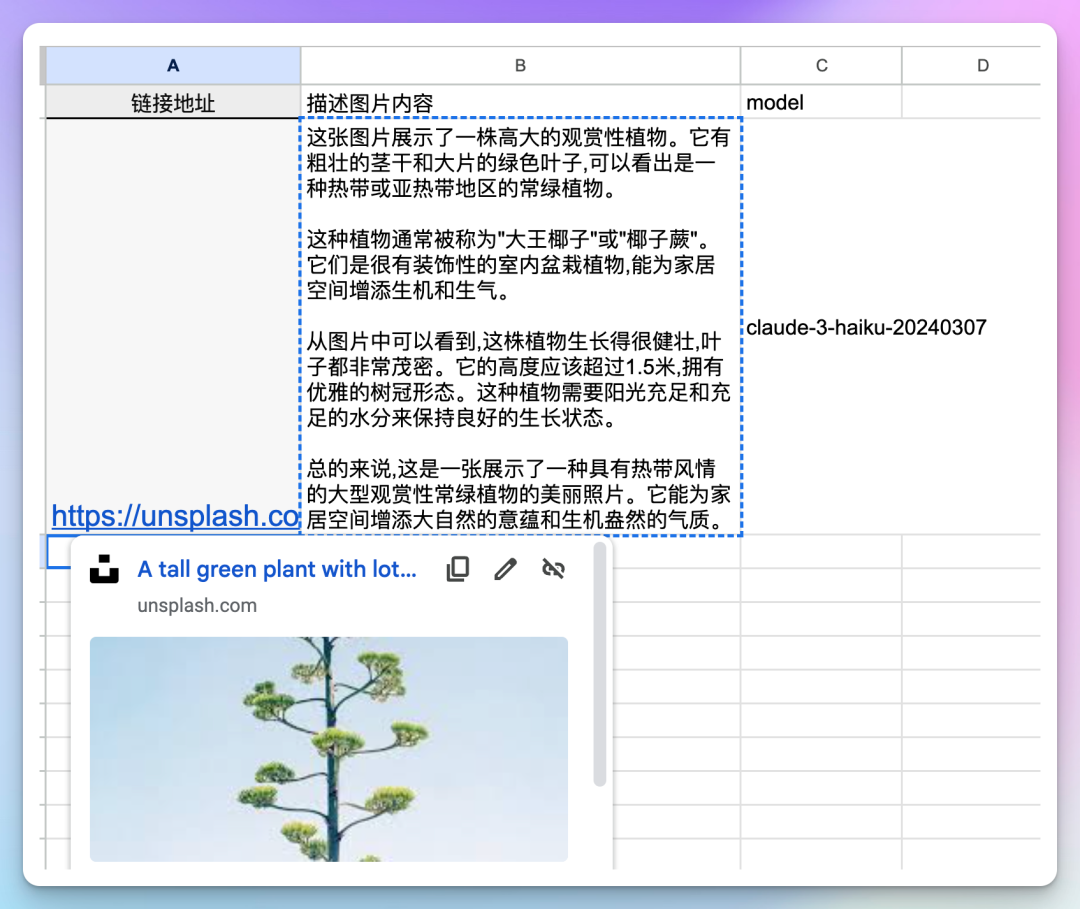The height and width of the screenshot is (909, 1080).
Task: Open the https://unsplash.co hyperlink in cell
Action: coord(175,516)
